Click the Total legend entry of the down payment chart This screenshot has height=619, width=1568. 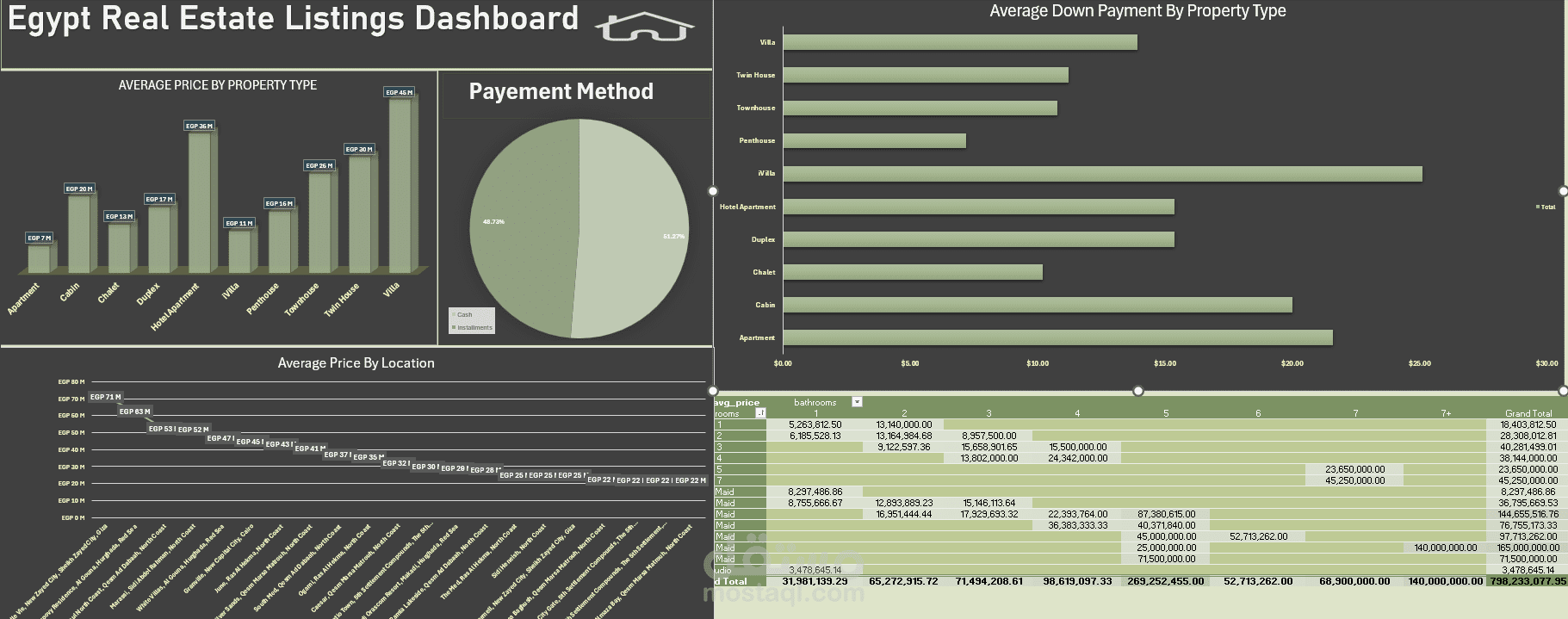pos(1546,207)
